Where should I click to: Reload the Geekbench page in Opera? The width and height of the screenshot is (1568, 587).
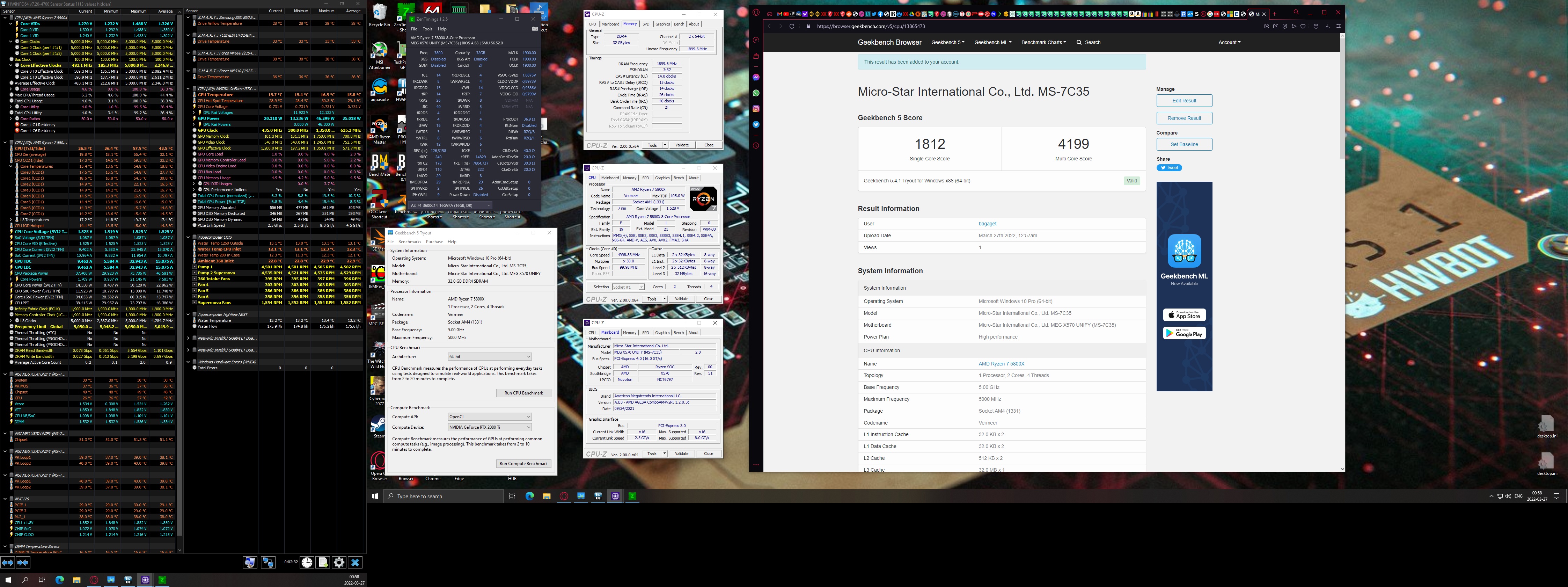792,26
